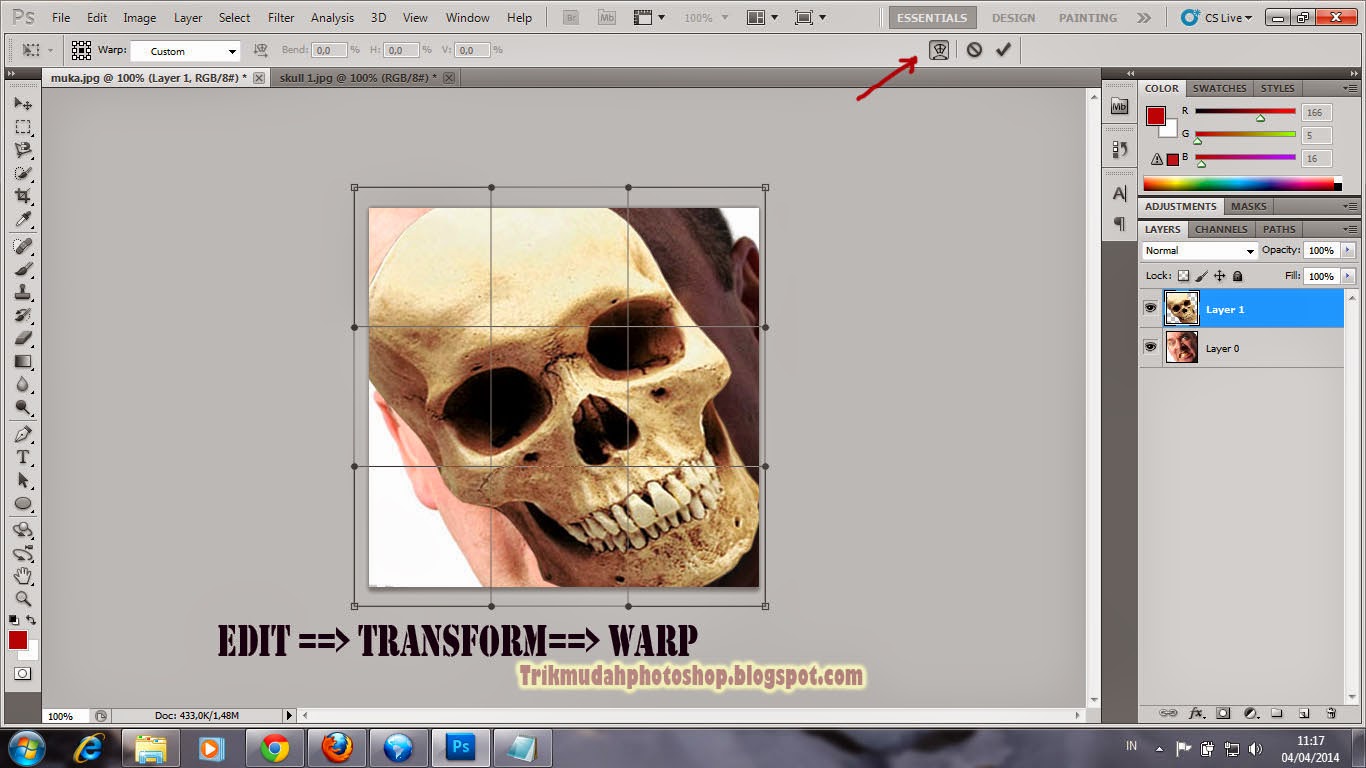Screen dimensions: 1366x768
Task: Toggle visibility of Layer 1
Action: [1150, 309]
